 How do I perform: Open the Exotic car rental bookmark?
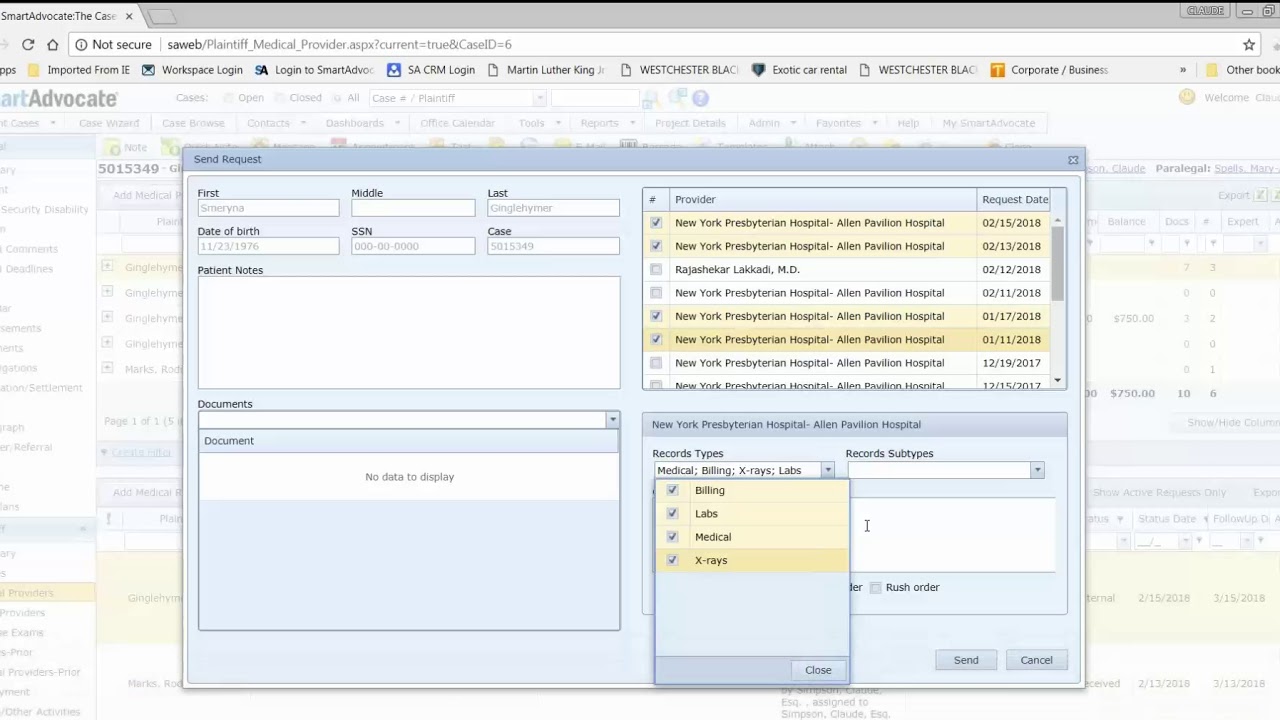tap(799, 70)
